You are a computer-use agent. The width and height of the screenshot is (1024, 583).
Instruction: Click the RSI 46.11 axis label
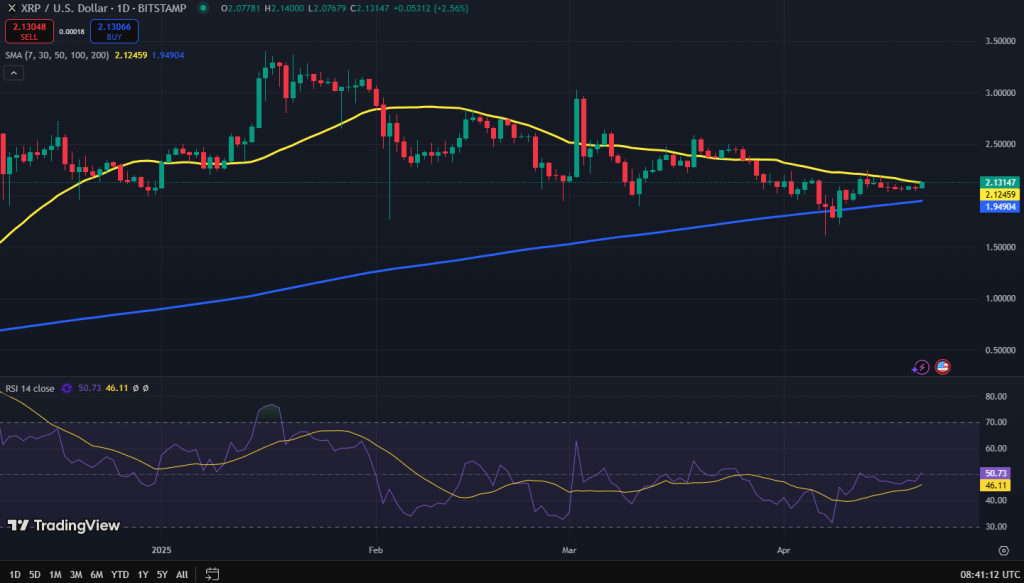point(996,485)
